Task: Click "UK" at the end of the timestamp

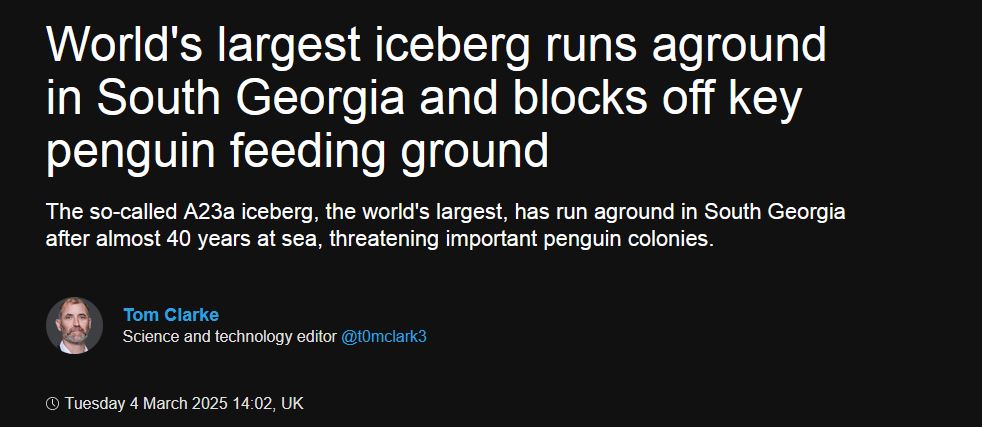Action: pos(292,404)
